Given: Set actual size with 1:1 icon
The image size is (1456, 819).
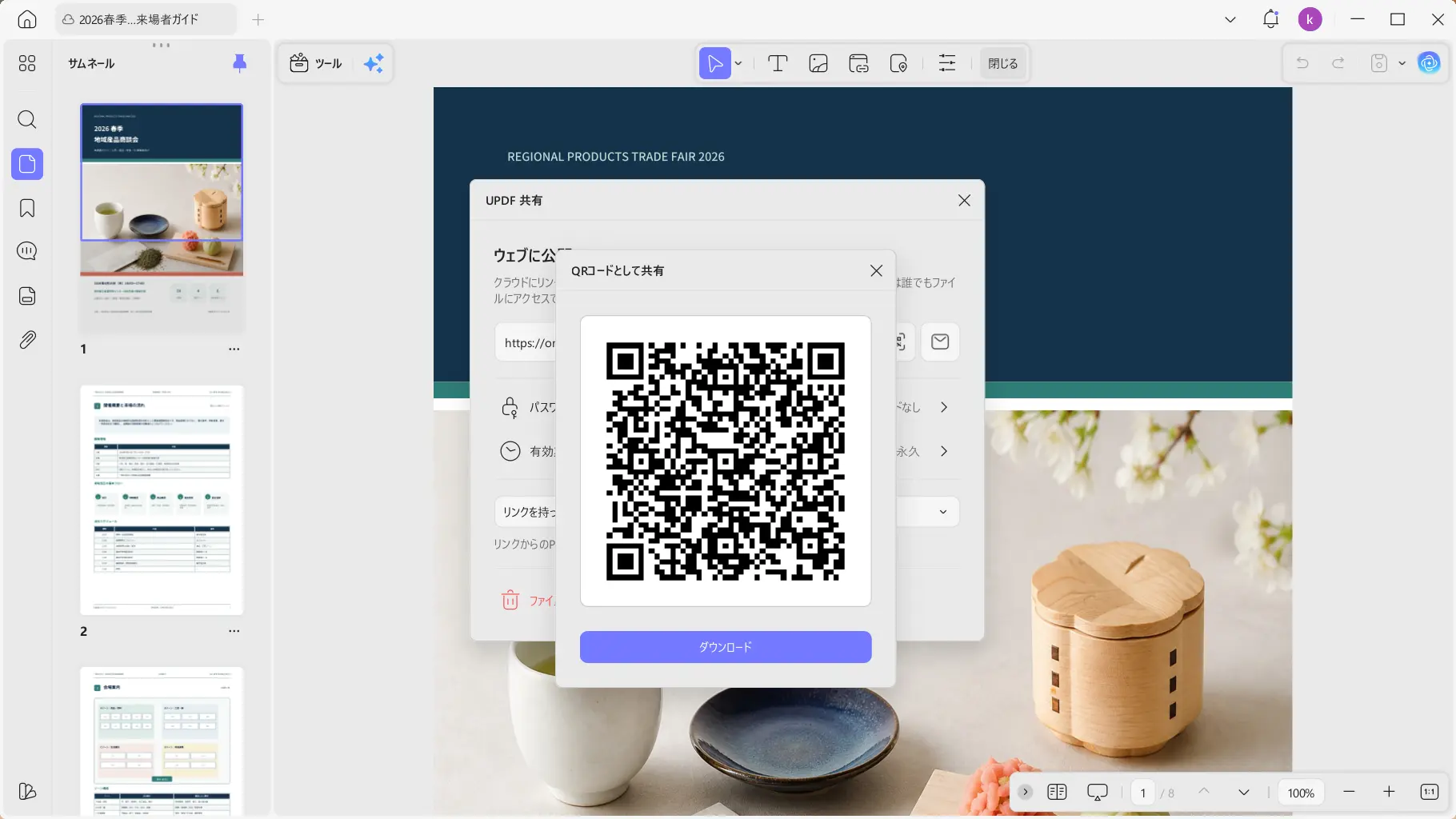Looking at the screenshot, I should coord(1430,792).
